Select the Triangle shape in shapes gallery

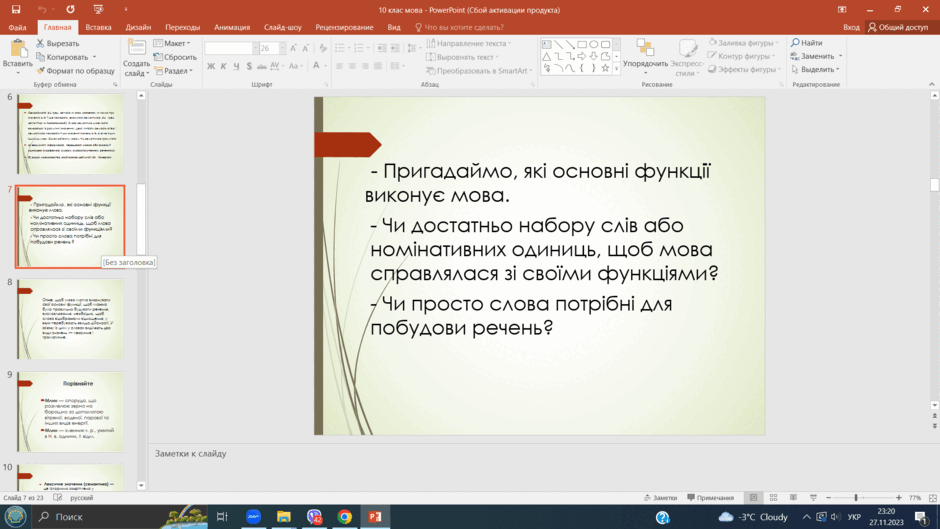[546, 56]
